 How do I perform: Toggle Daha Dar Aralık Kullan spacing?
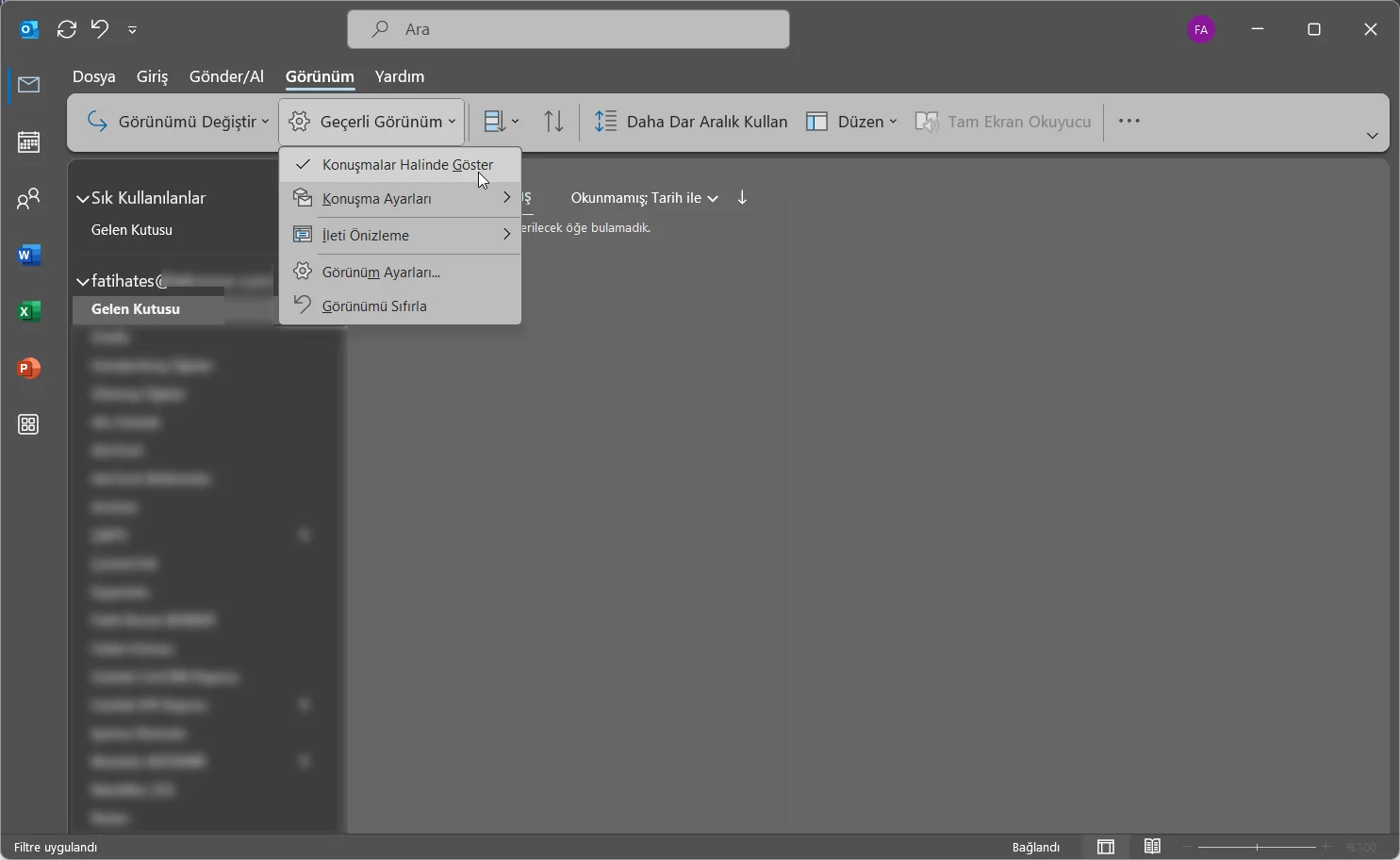(691, 122)
